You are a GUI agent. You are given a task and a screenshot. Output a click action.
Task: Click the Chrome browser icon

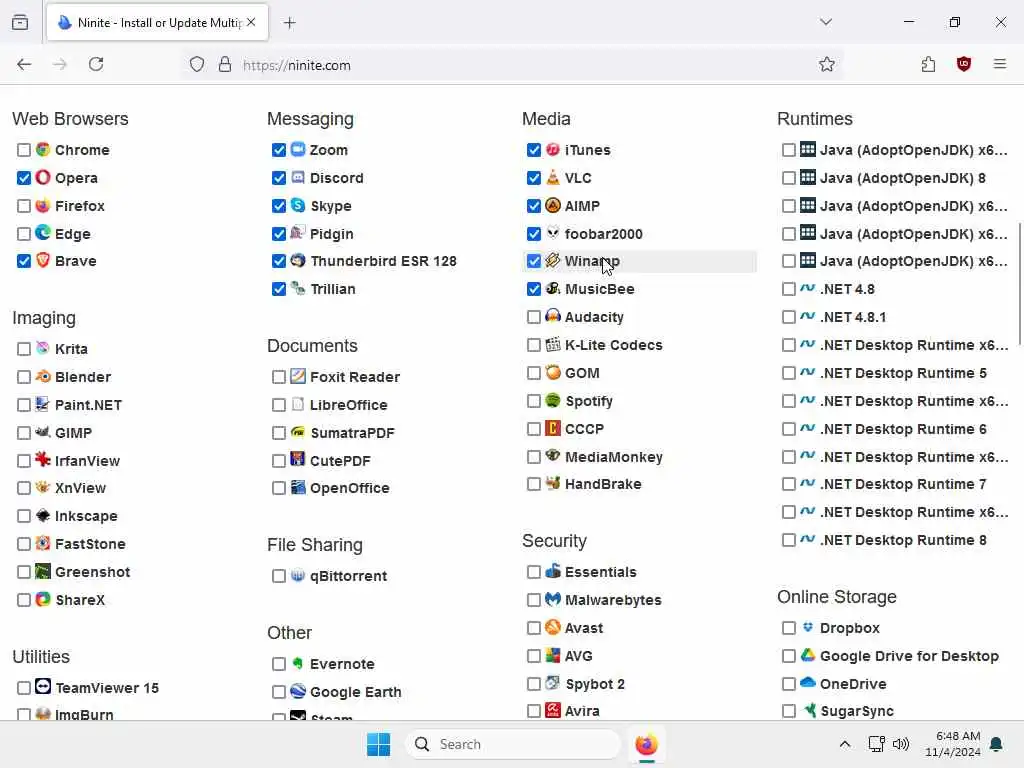(43, 150)
